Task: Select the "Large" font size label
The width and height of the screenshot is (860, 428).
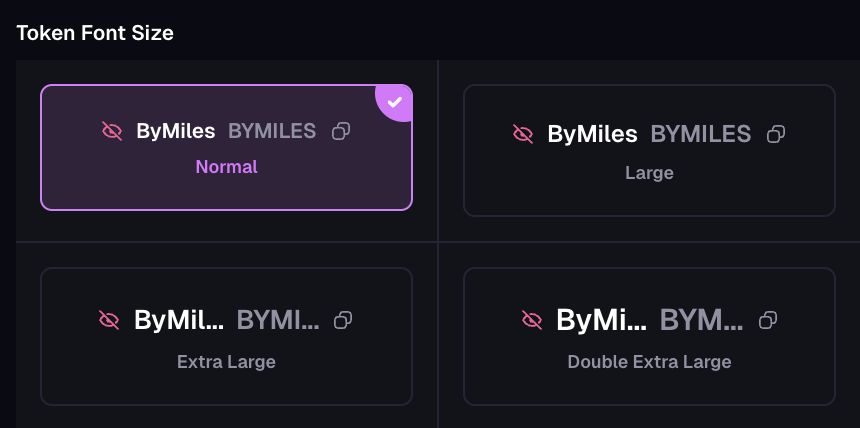Action: click(x=649, y=173)
